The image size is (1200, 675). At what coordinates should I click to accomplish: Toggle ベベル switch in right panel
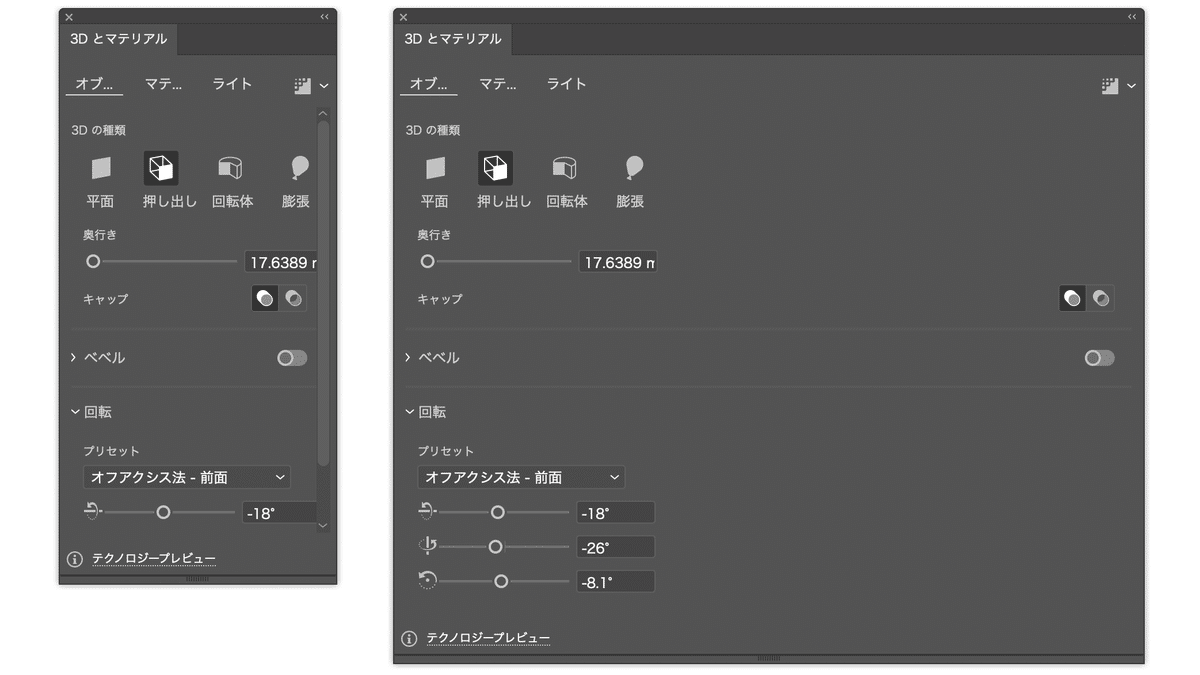[x=1099, y=358]
